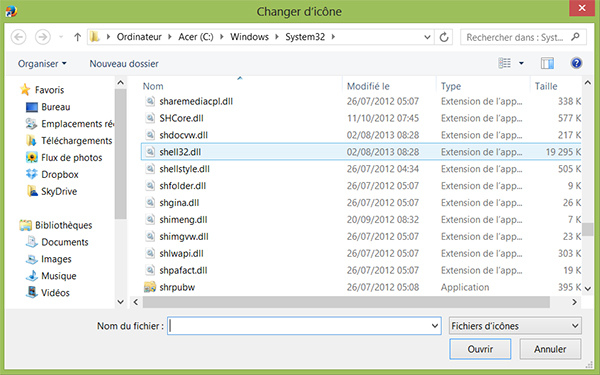Click the Bibliothèques library icon
The image size is (600, 375).
tap(25, 225)
